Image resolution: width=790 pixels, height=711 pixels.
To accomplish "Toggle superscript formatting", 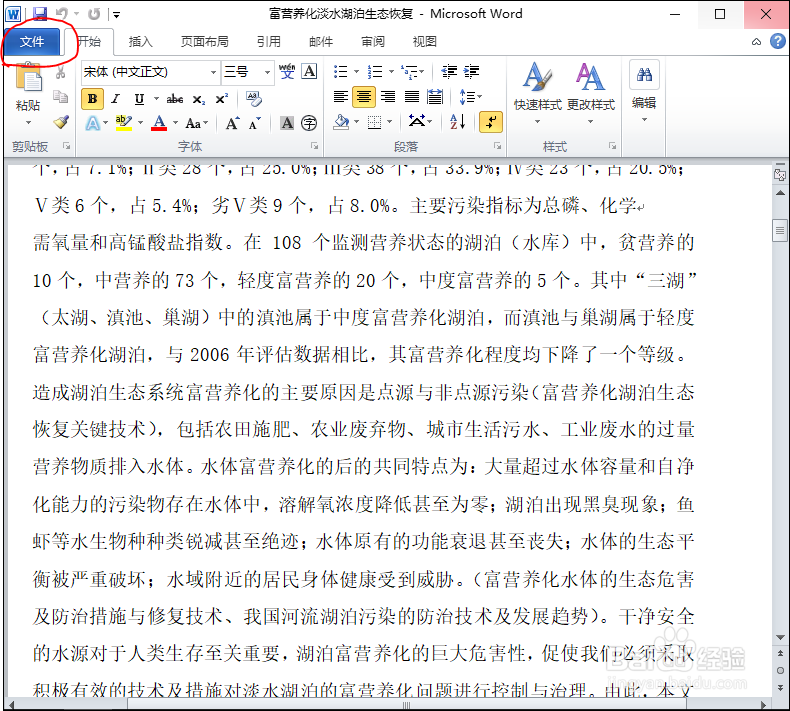I will (221, 99).
